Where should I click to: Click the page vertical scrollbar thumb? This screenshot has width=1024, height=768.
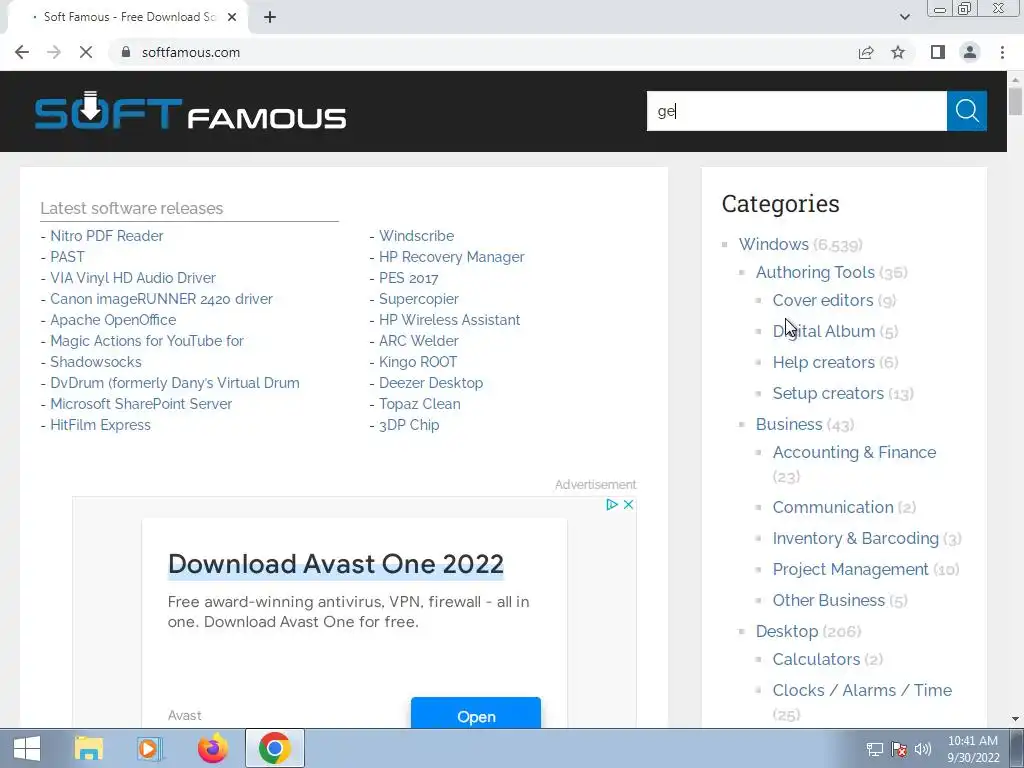coord(1015,101)
